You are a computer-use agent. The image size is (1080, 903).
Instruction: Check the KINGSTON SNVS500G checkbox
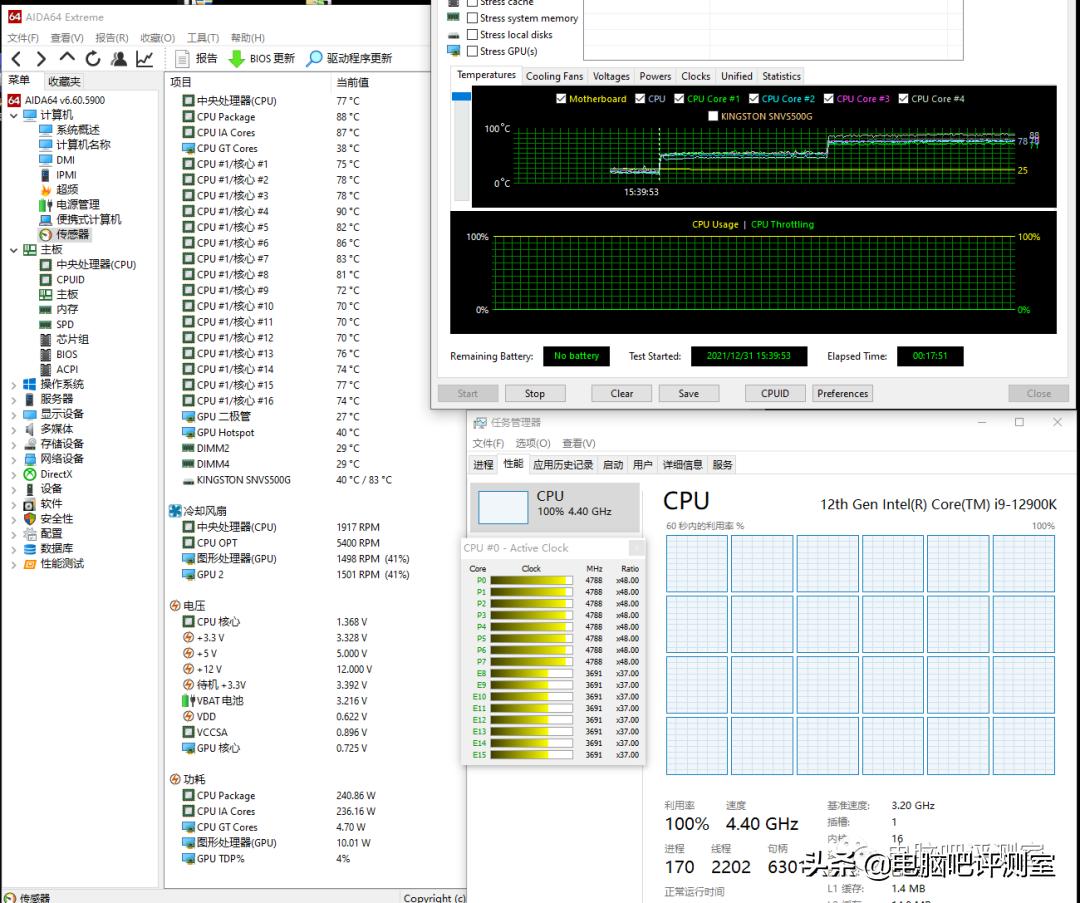coord(713,116)
